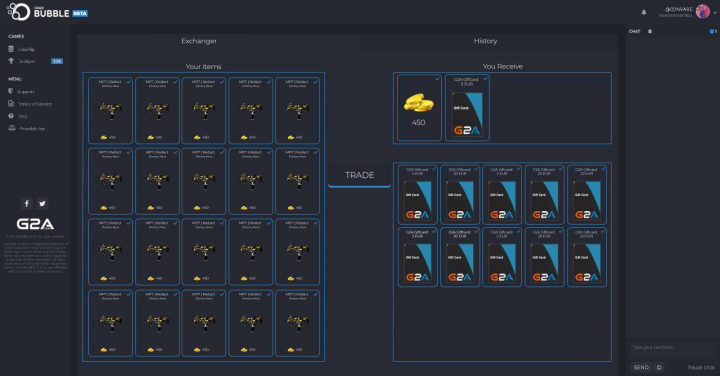
Task: Untick the You Receive G2A gift card checkmark
Action: click(485, 79)
